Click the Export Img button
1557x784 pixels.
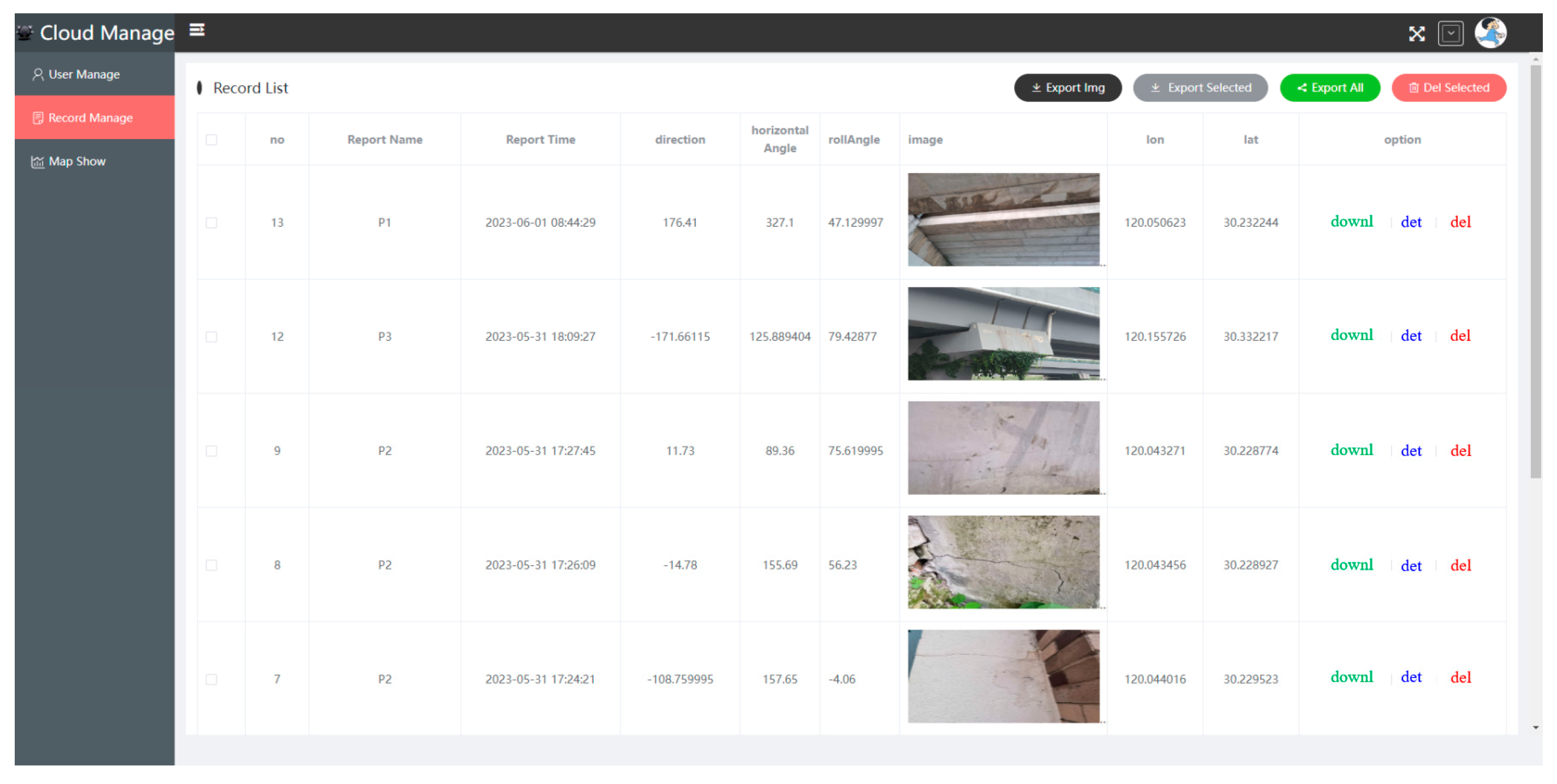tap(1067, 88)
